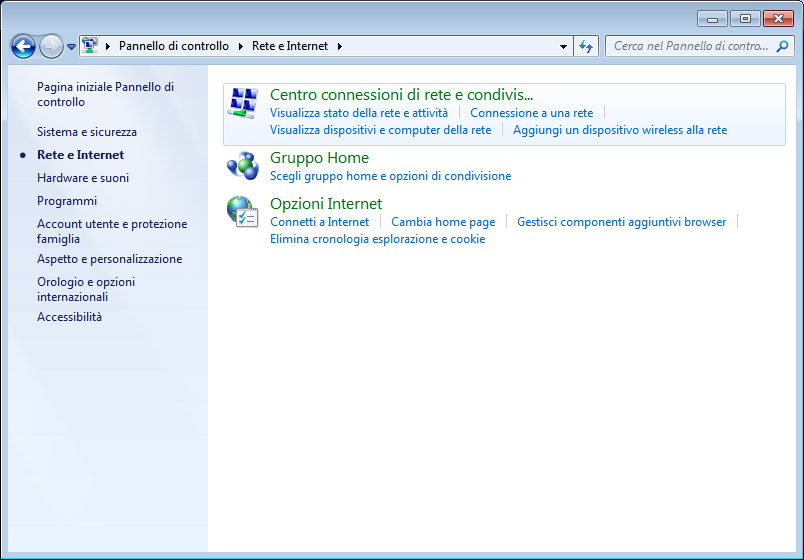The height and width of the screenshot is (560, 804).
Task: Open Programmi category
Action: pyautogui.click(x=67, y=201)
